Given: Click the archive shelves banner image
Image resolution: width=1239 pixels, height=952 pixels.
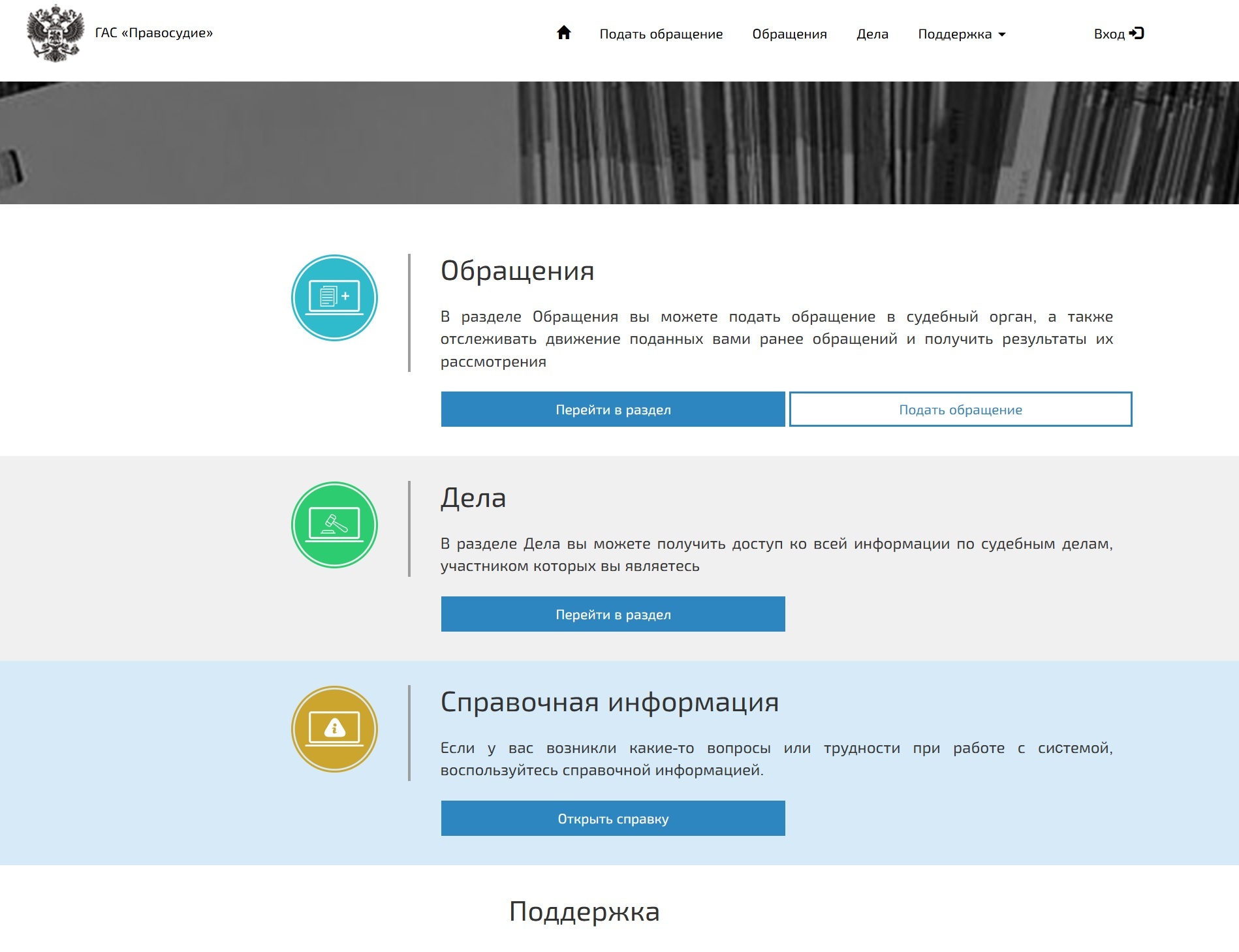Looking at the screenshot, I should [619, 143].
